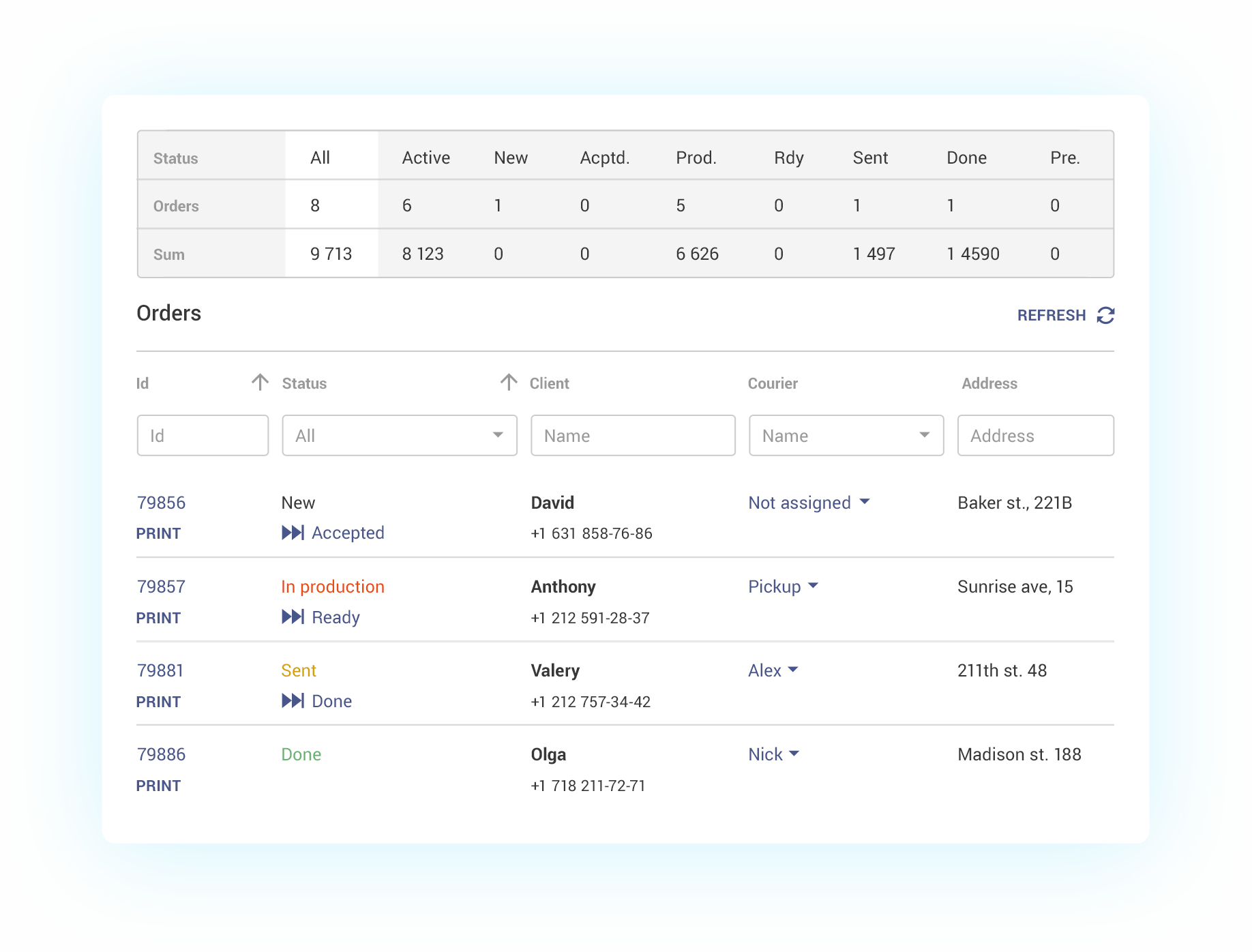Image resolution: width=1252 pixels, height=952 pixels.
Task: Open Nick courier dropdown for Olga's order
Action: point(794,754)
